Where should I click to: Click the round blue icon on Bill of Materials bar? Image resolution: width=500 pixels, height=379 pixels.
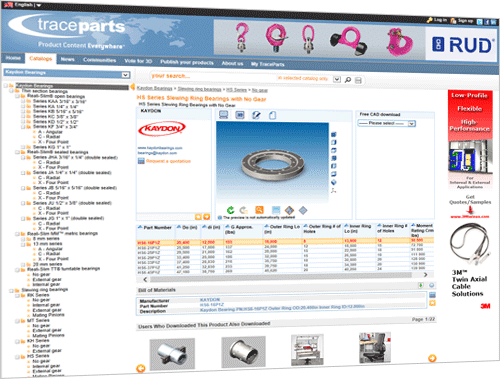pos(431,285)
